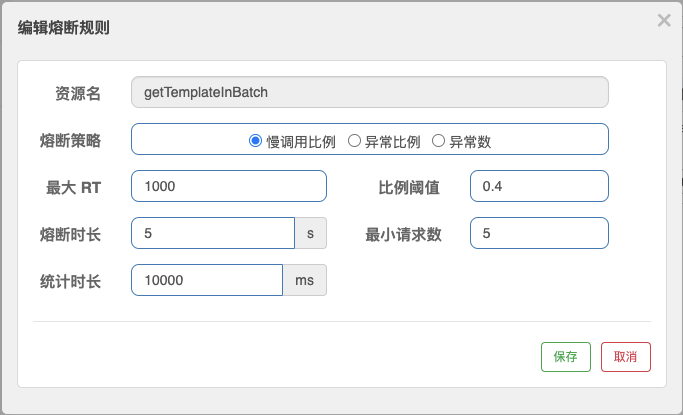Close the dialog with the X icon
The width and height of the screenshot is (683, 415).
664,20
